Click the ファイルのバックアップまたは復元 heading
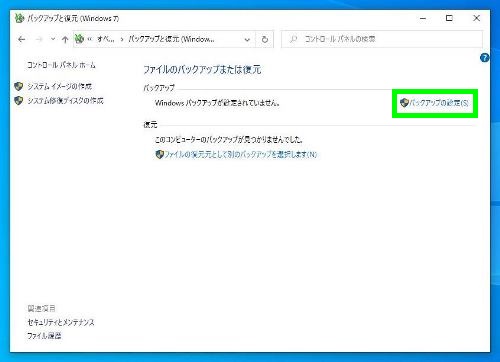The height and width of the screenshot is (362, 500). 202,70
